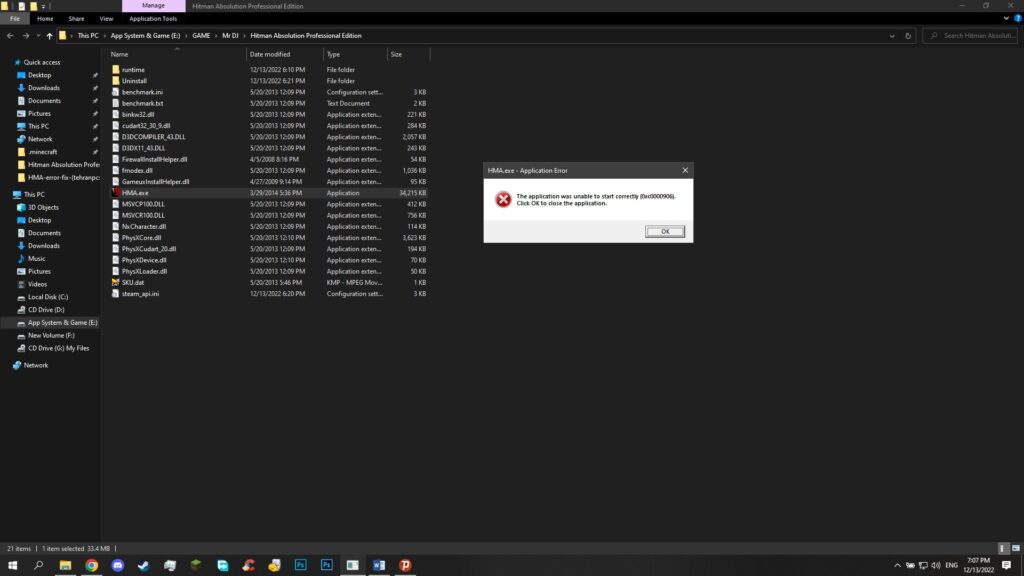Screen dimensions: 1024x576
Task: Open Google Chrome from the taskbar
Action: (91, 565)
